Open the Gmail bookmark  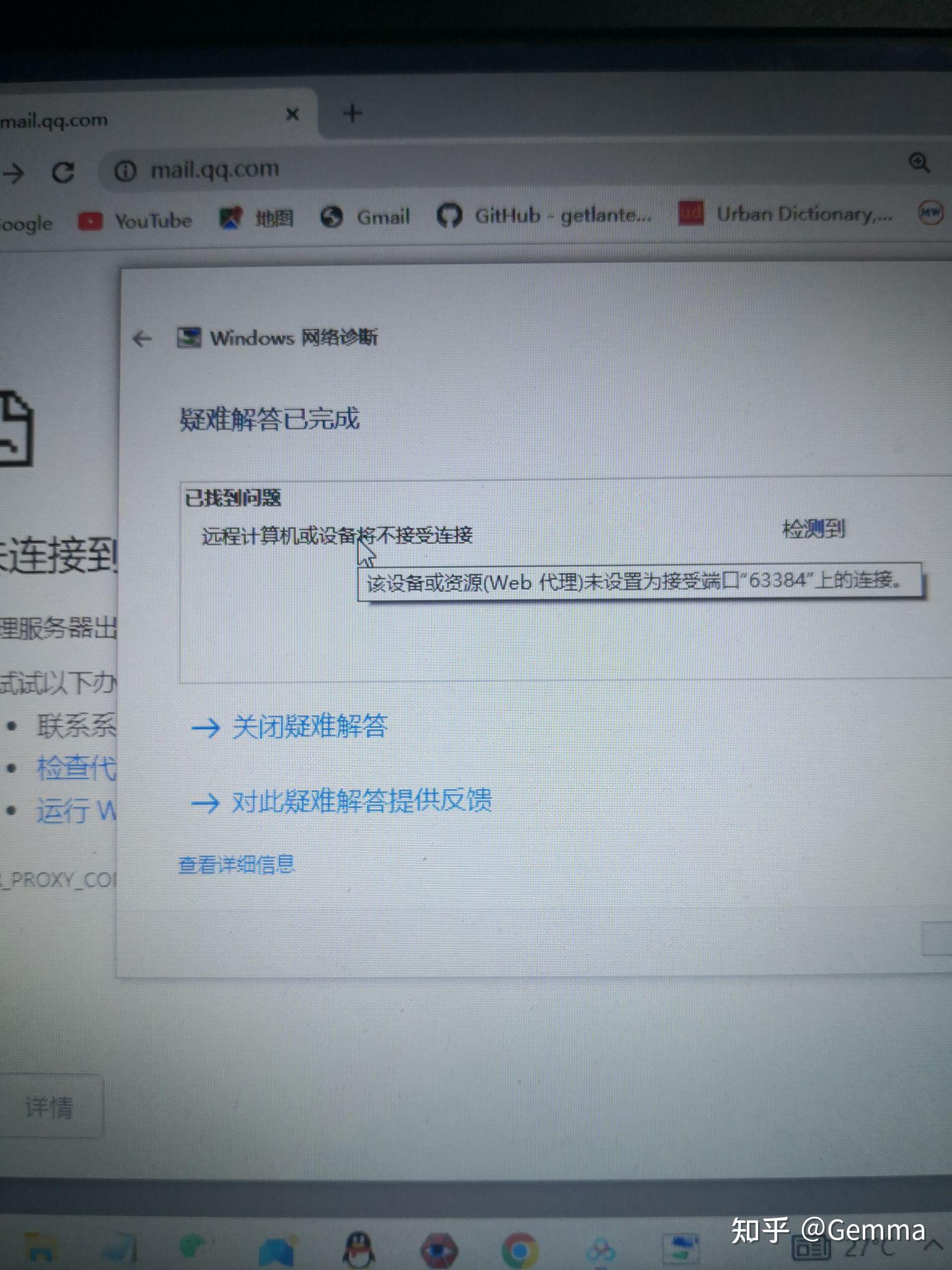click(x=365, y=216)
